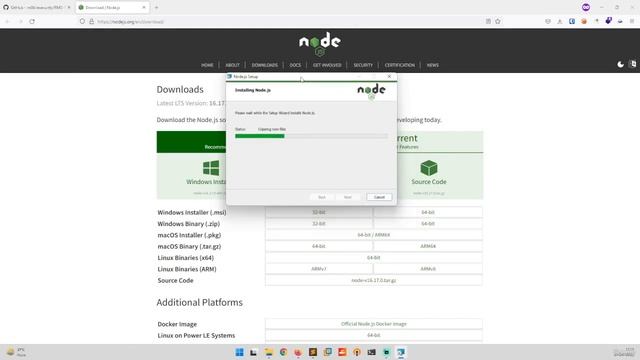Reload the page in Firefox
Screen dimensions: 640x360
click(x=32, y=21)
